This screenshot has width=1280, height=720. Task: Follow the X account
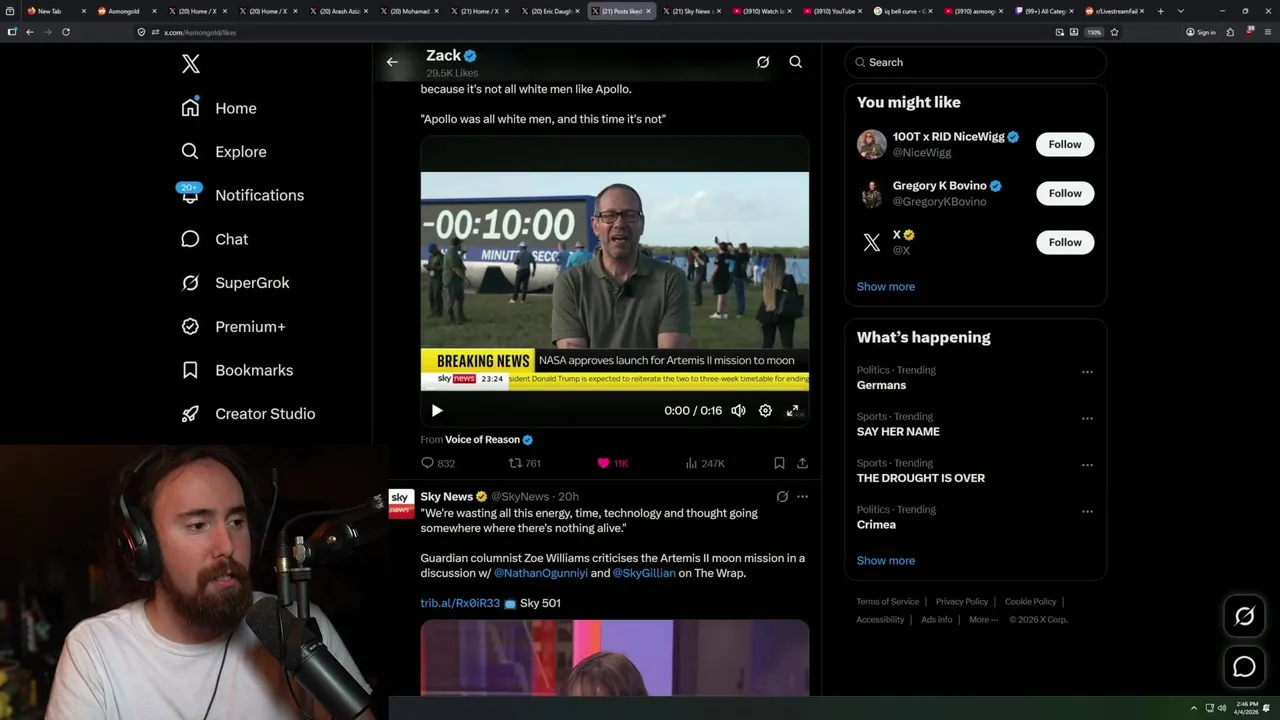coord(1065,242)
